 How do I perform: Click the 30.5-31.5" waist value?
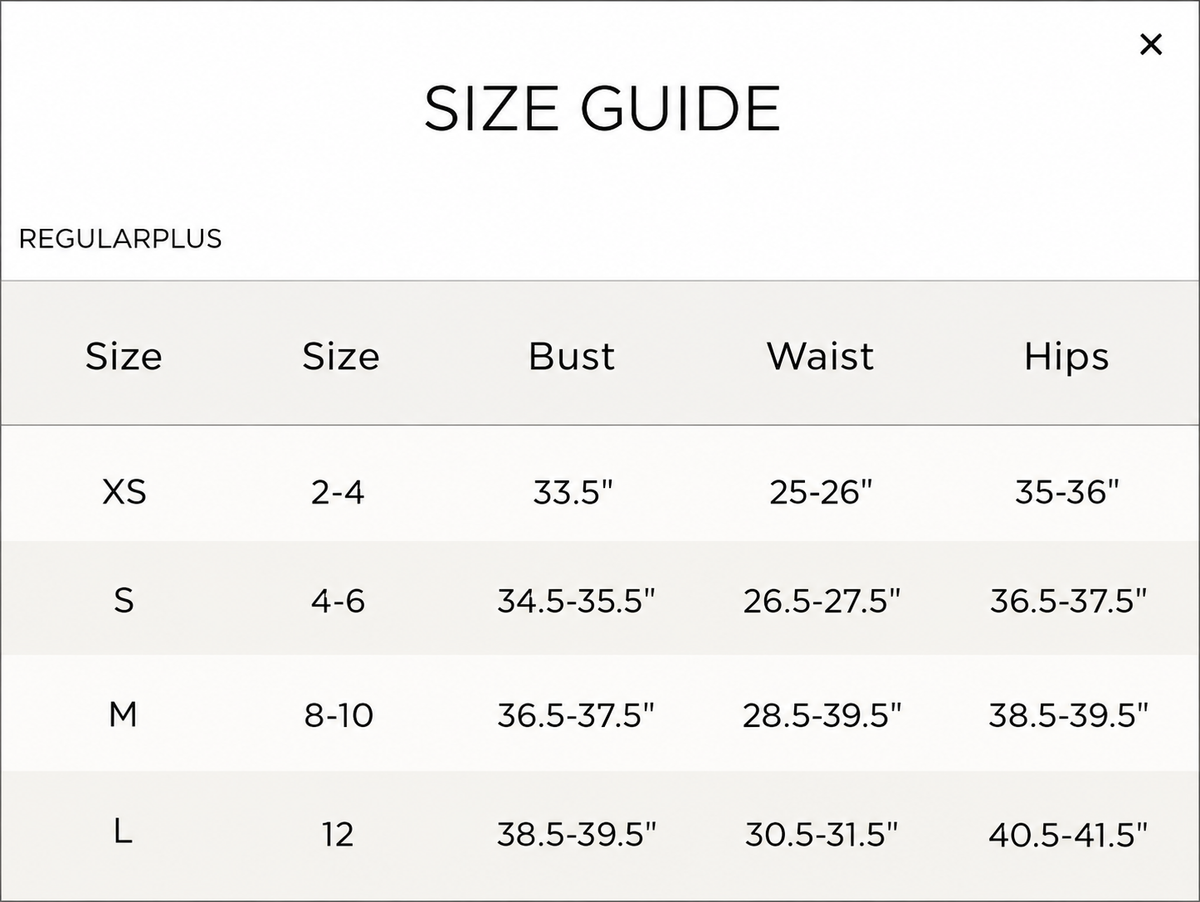click(822, 833)
